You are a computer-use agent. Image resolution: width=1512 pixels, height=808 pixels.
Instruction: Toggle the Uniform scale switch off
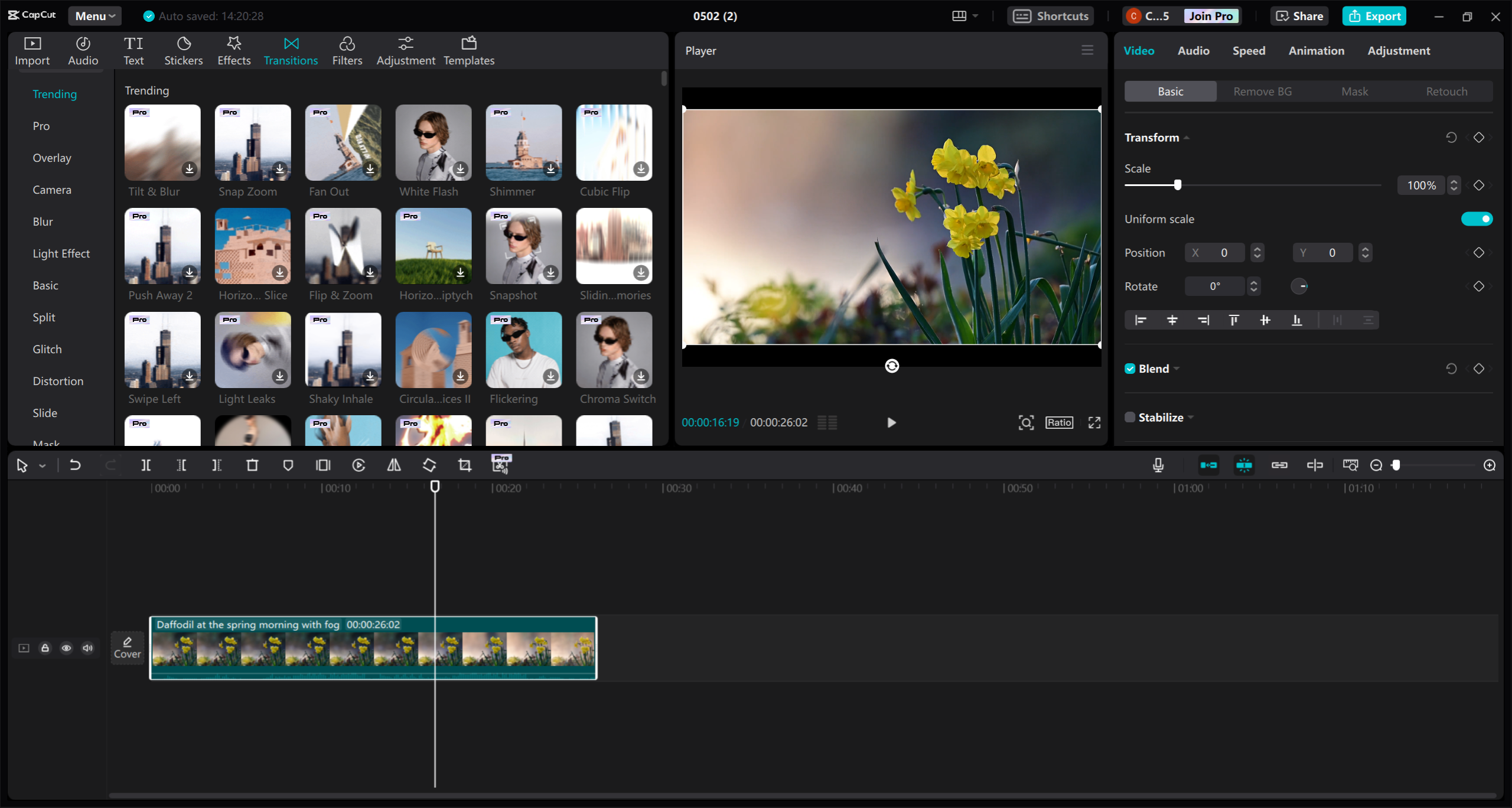tap(1477, 219)
